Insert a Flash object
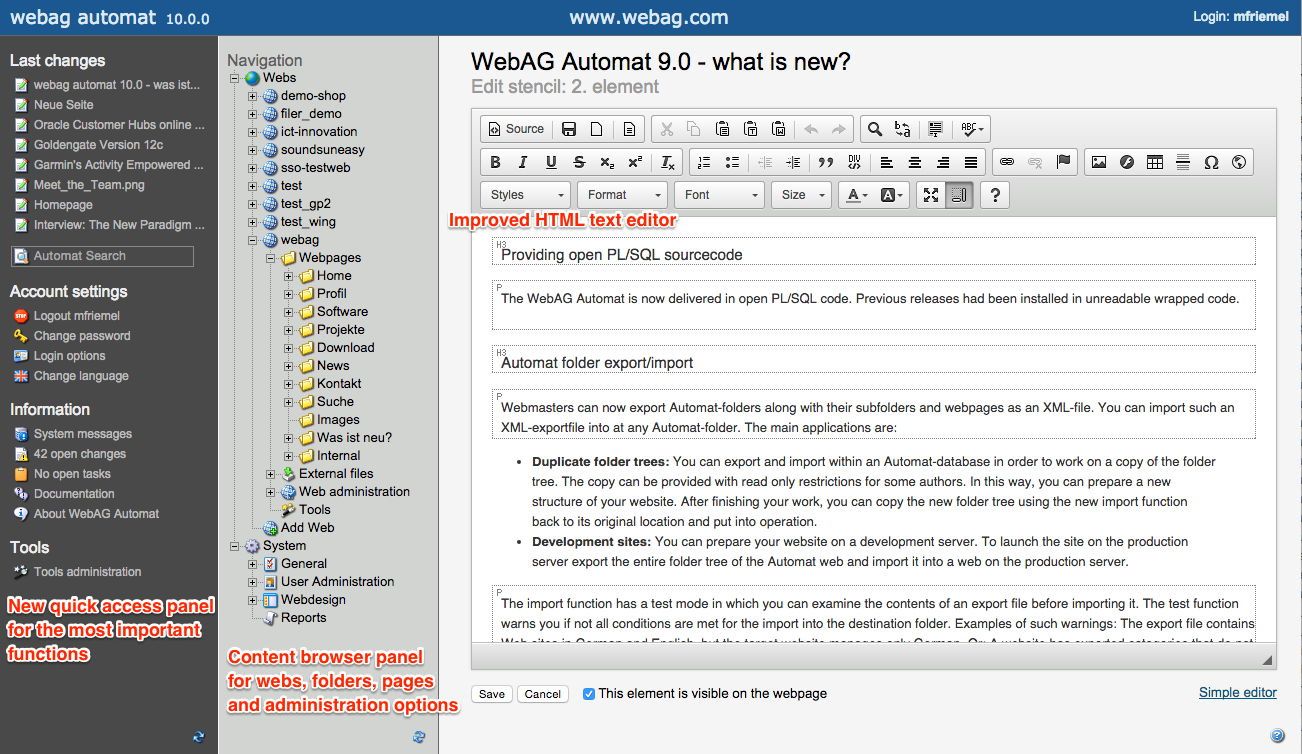The image size is (1302, 754). (x=1127, y=162)
